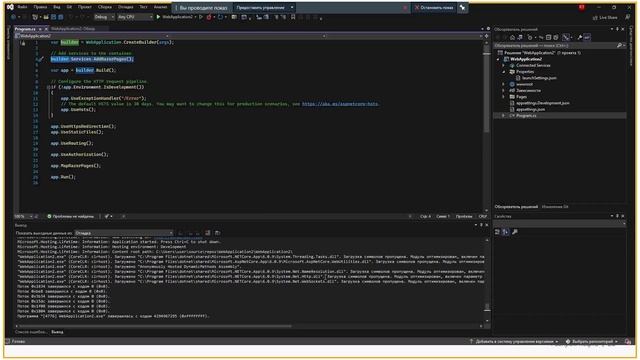
Task: Expand Зависимости node
Action: coord(504,91)
